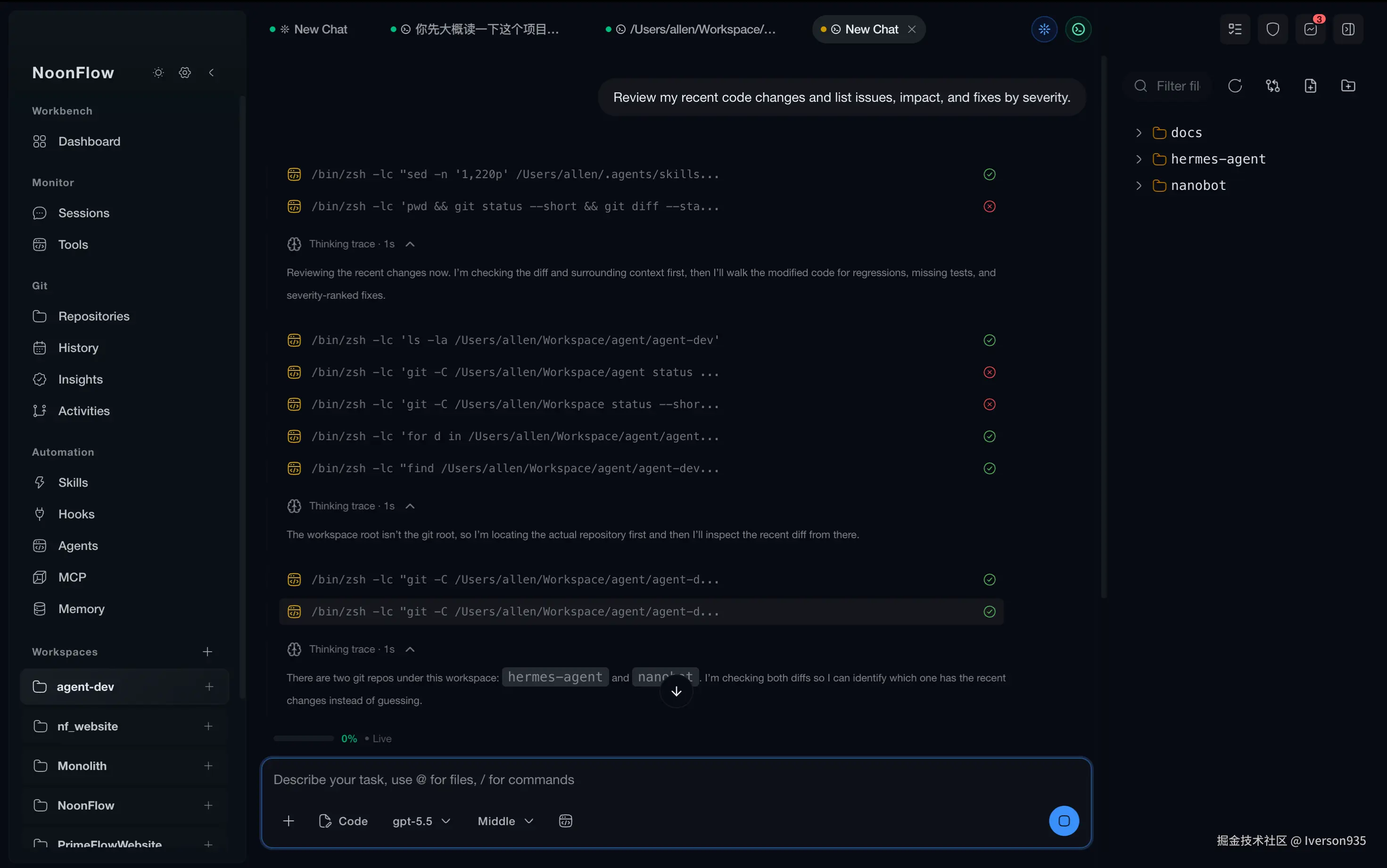Open the gpt-5.5 model dropdown

(x=421, y=821)
